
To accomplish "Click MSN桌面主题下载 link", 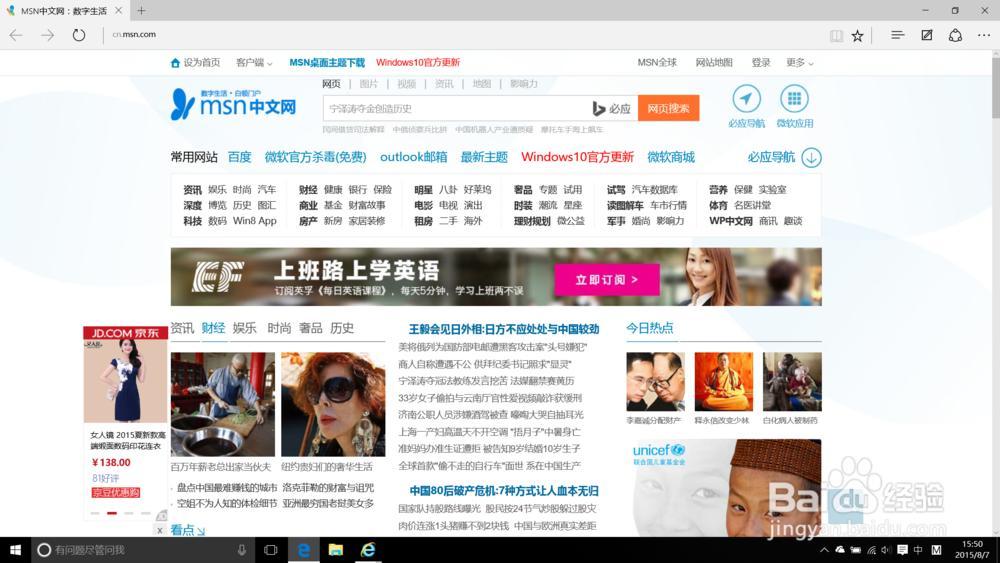I will (x=327, y=62).
